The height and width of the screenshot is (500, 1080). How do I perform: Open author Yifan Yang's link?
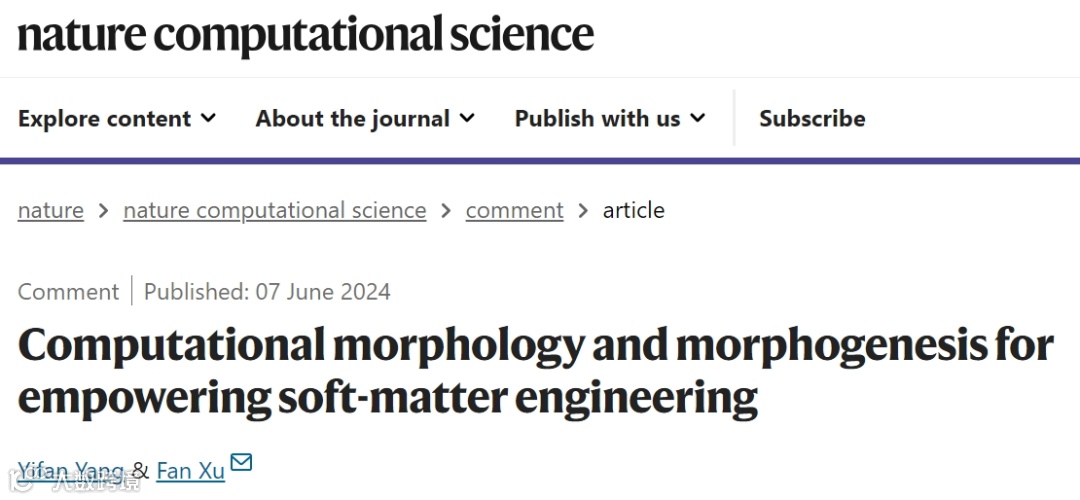70,470
